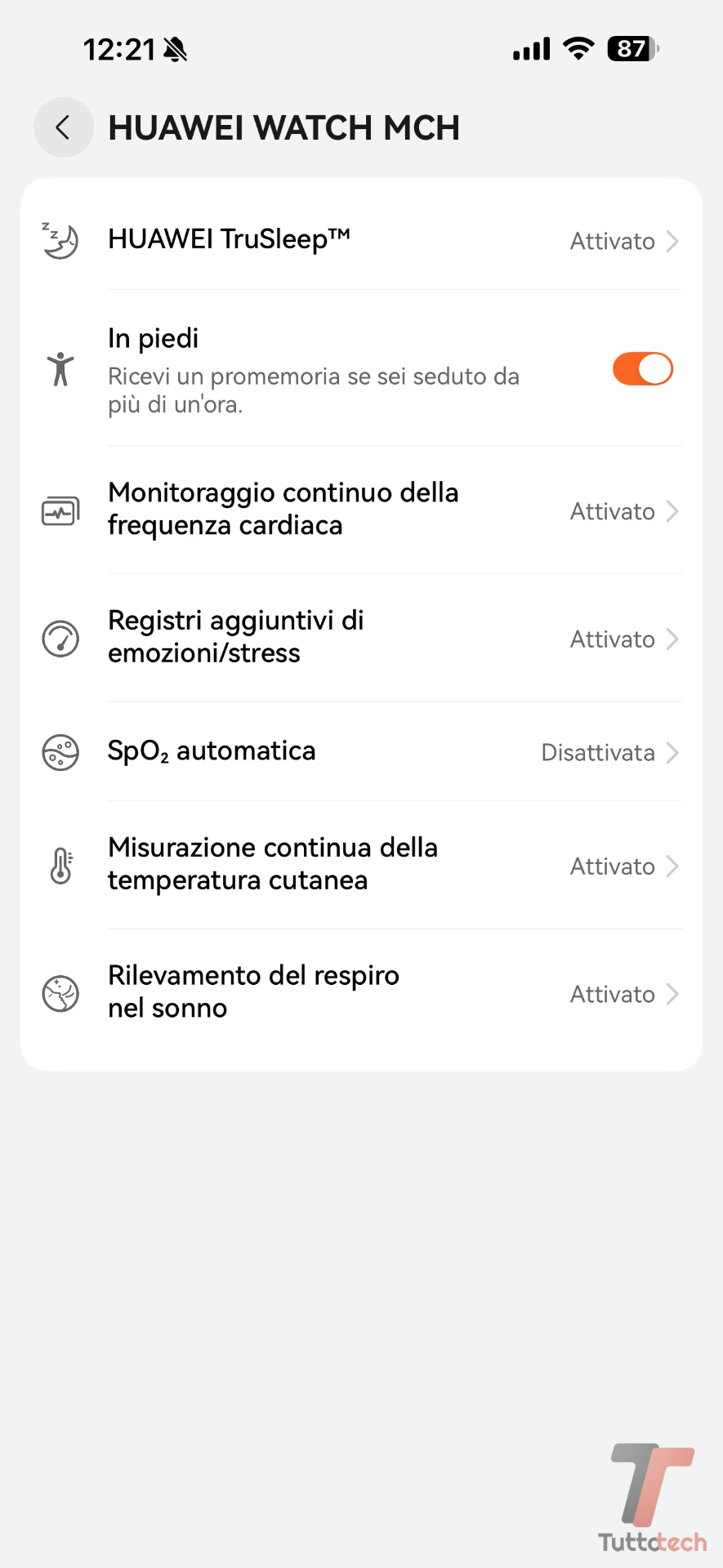Tap the skin temperature thermometer icon

pos(60,866)
